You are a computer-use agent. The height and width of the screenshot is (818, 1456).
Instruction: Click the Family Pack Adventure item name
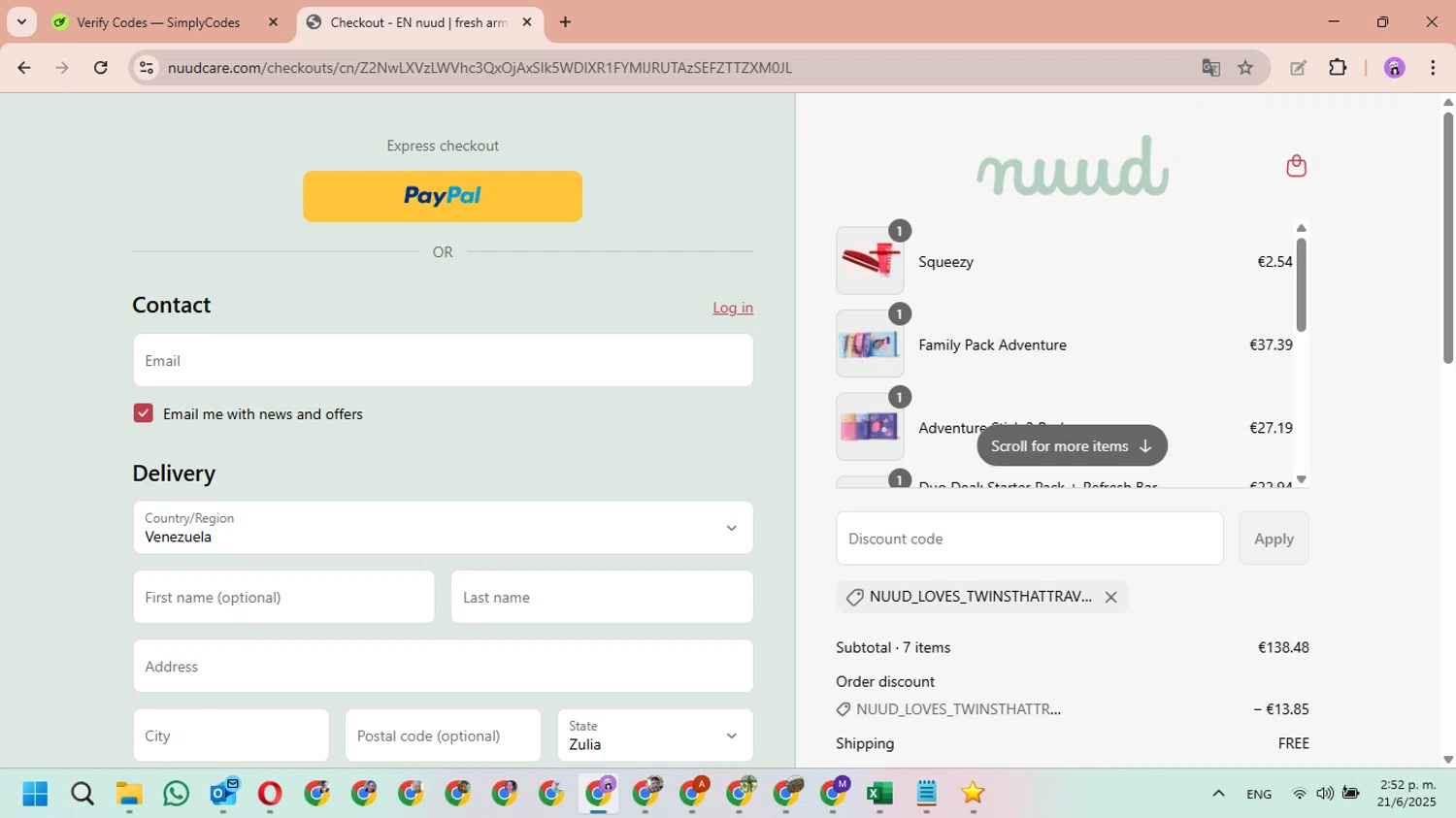click(x=992, y=344)
